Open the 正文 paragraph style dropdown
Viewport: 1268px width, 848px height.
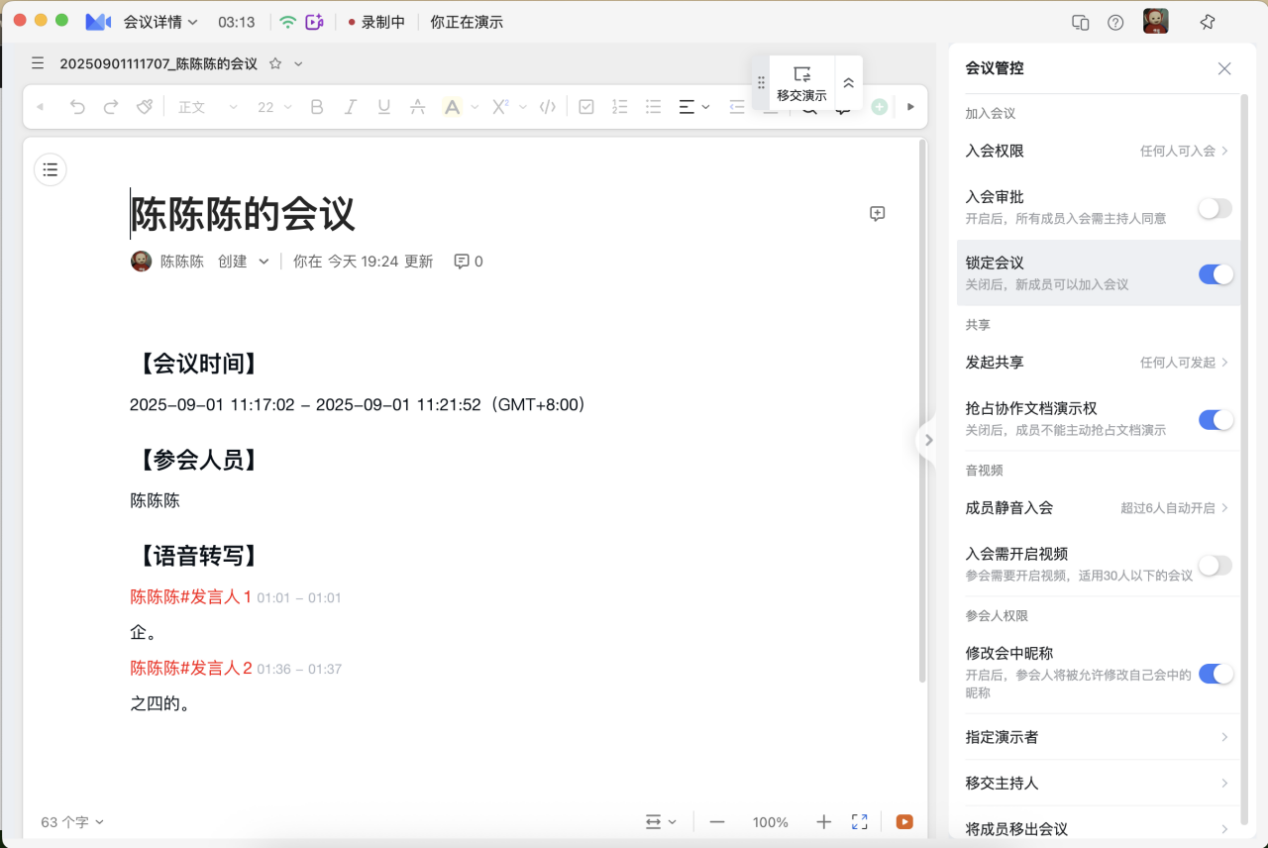click(208, 107)
